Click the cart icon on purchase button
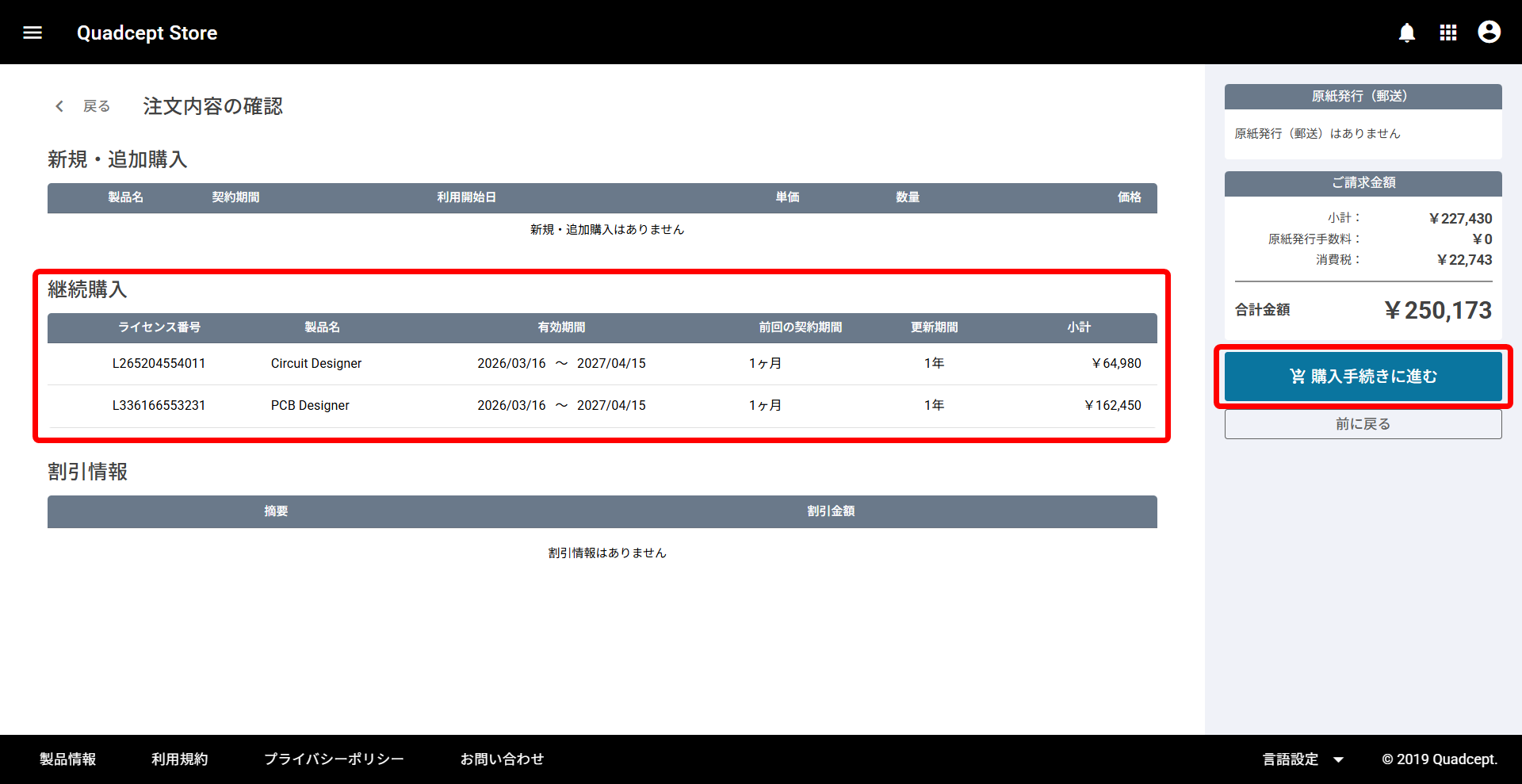 point(1297,377)
